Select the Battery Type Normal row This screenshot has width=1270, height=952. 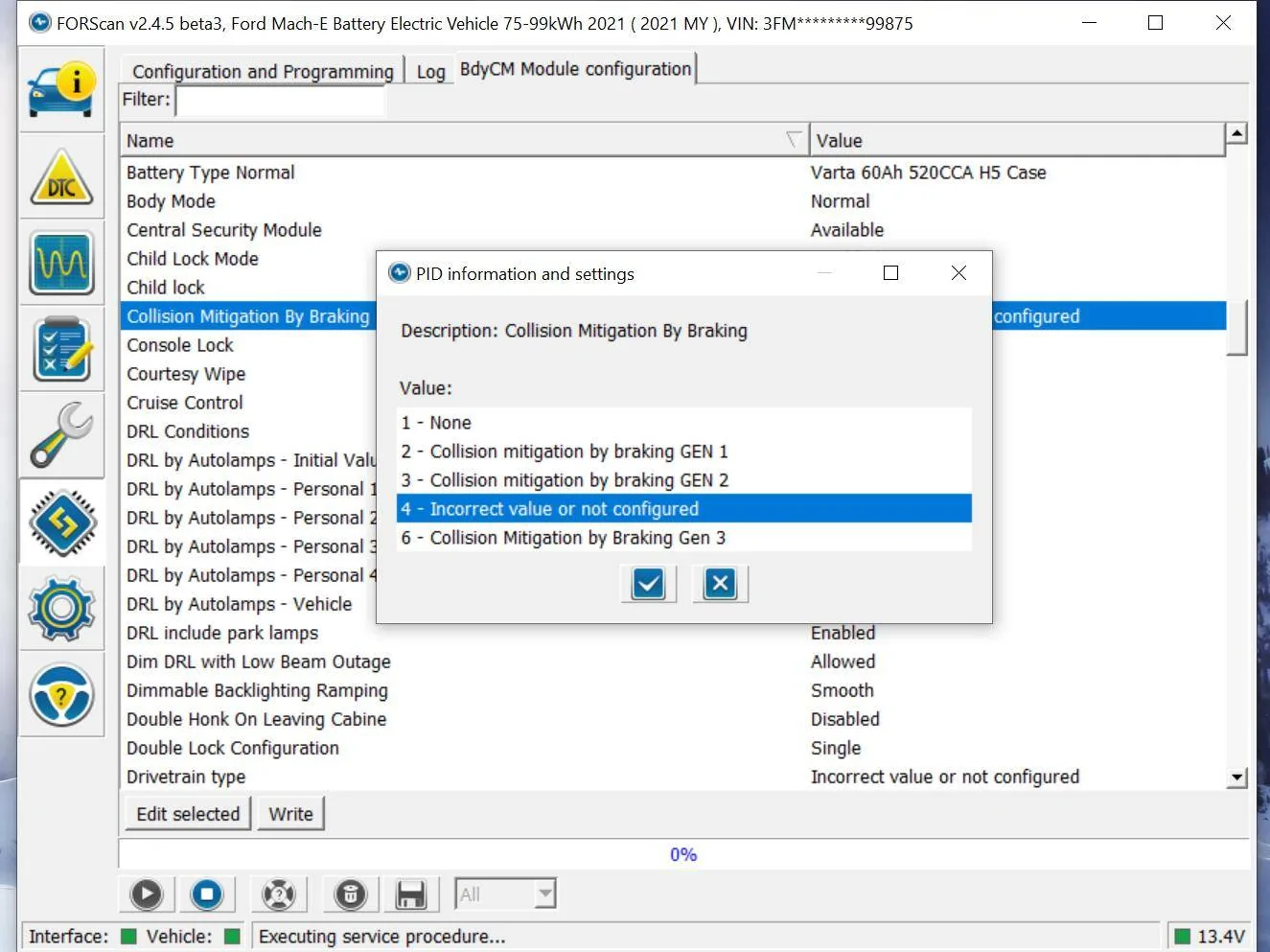click(x=673, y=173)
